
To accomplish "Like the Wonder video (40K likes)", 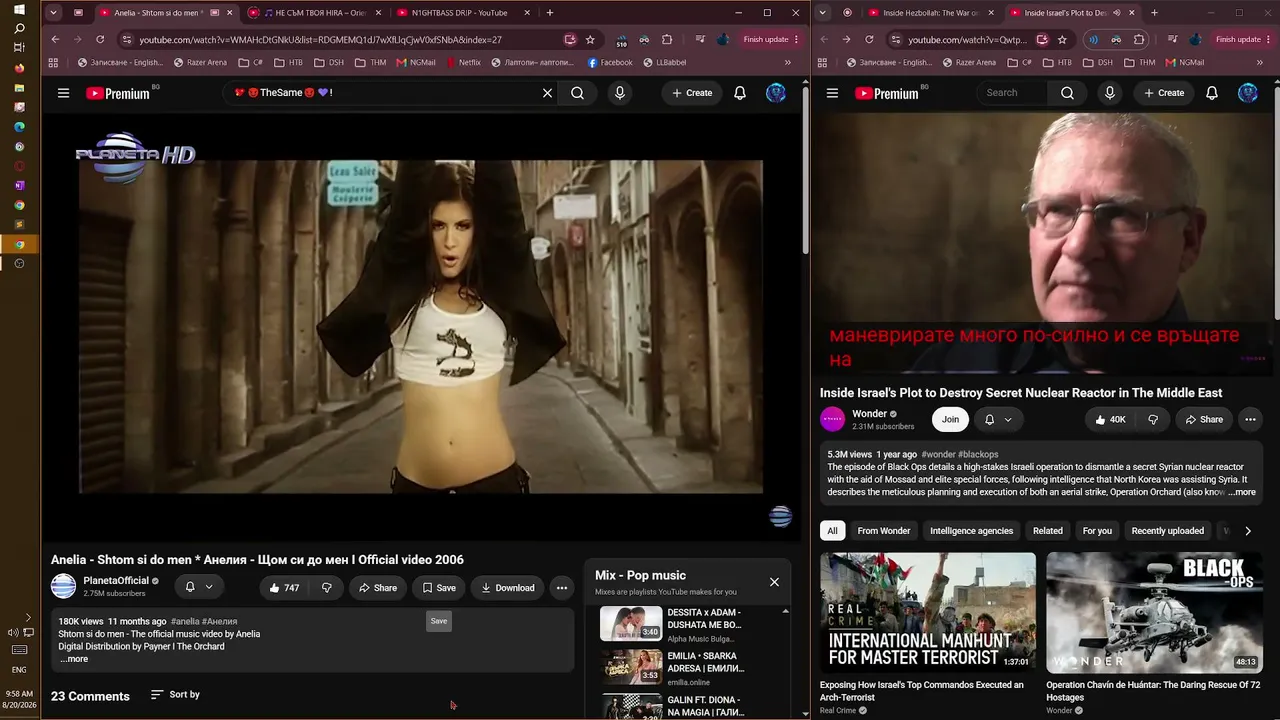I will tap(1109, 420).
